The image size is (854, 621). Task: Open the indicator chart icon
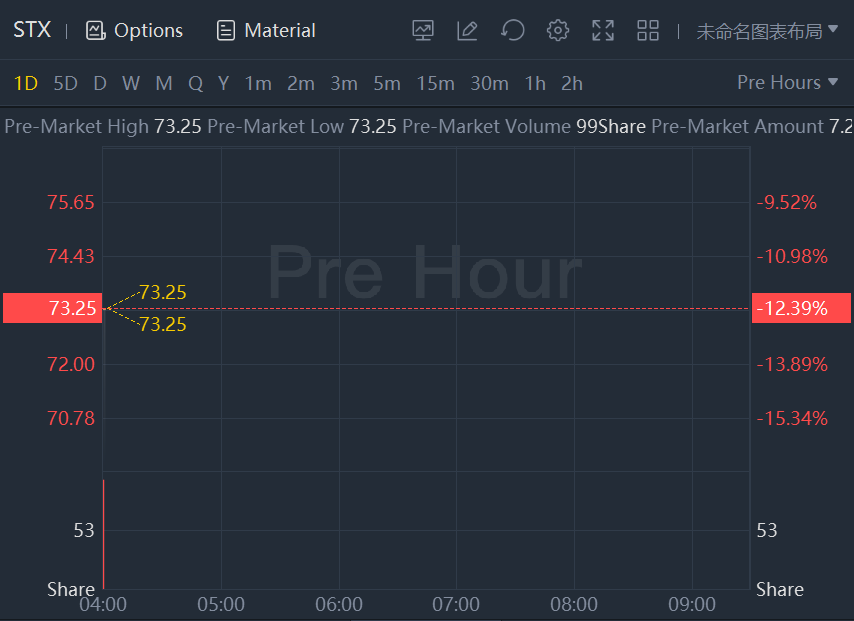pos(423,30)
